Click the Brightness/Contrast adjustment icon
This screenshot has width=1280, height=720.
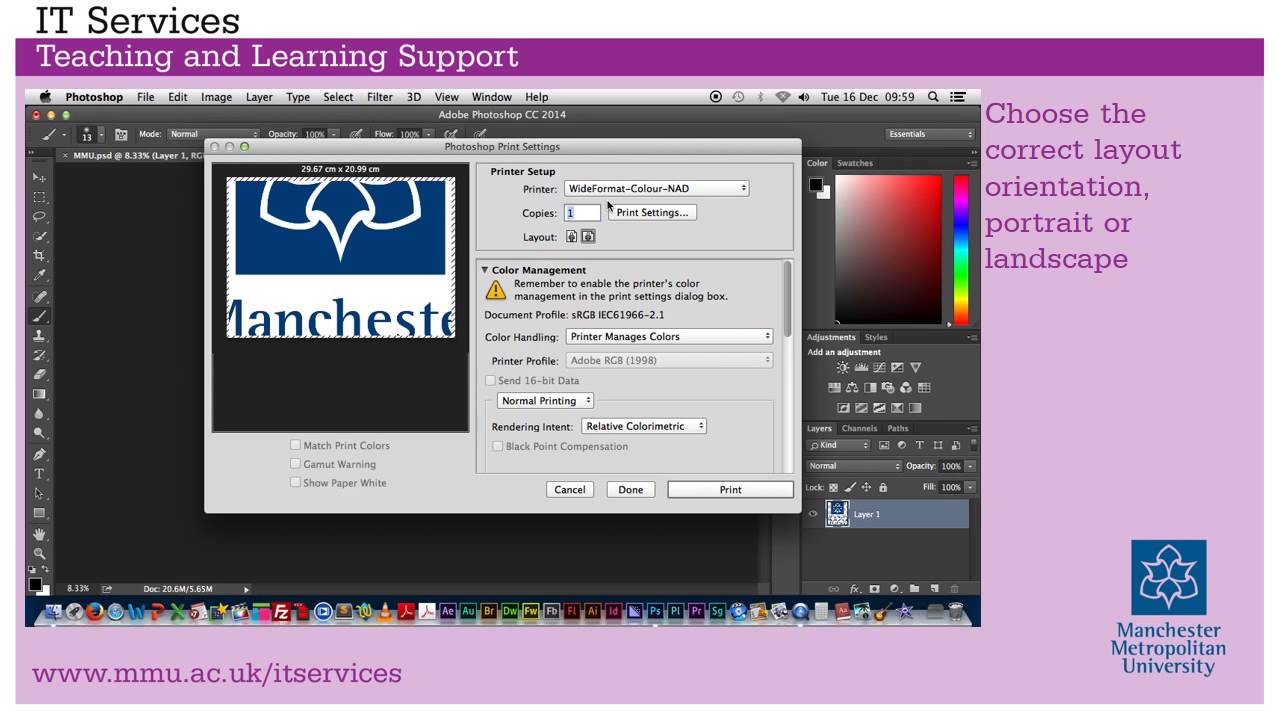842,368
